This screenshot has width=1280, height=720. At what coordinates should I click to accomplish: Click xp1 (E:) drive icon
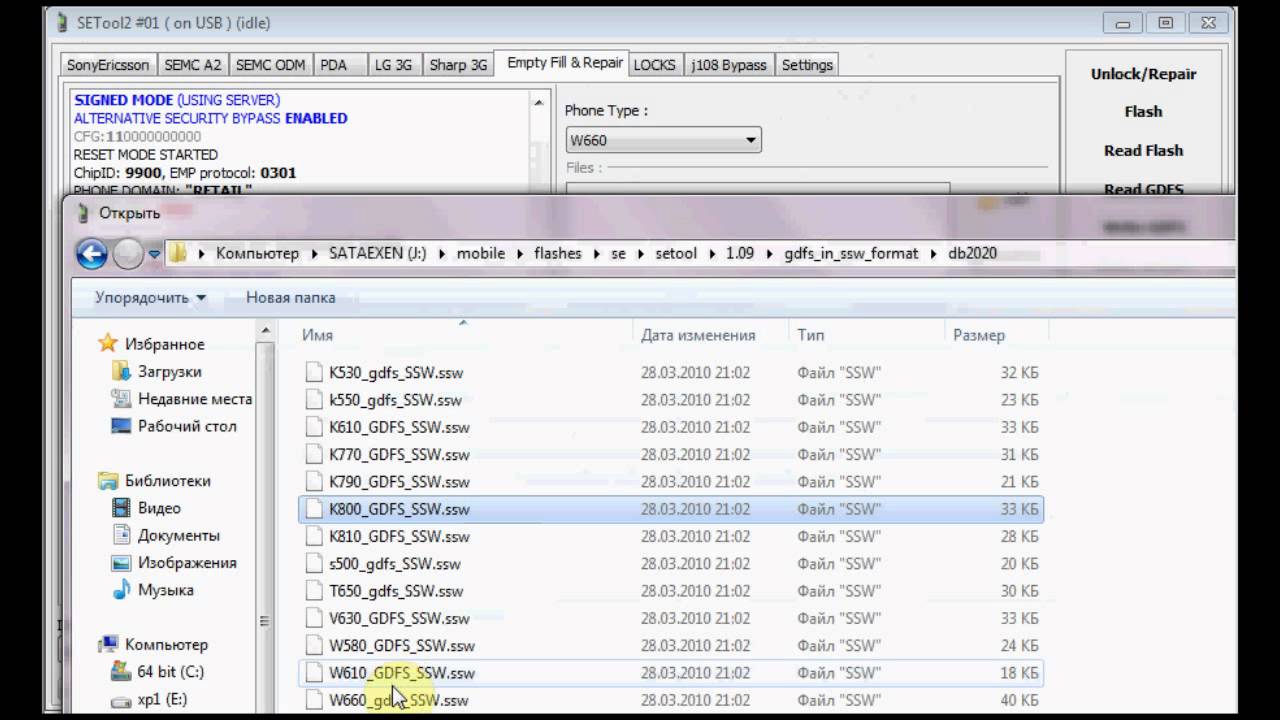[121, 699]
